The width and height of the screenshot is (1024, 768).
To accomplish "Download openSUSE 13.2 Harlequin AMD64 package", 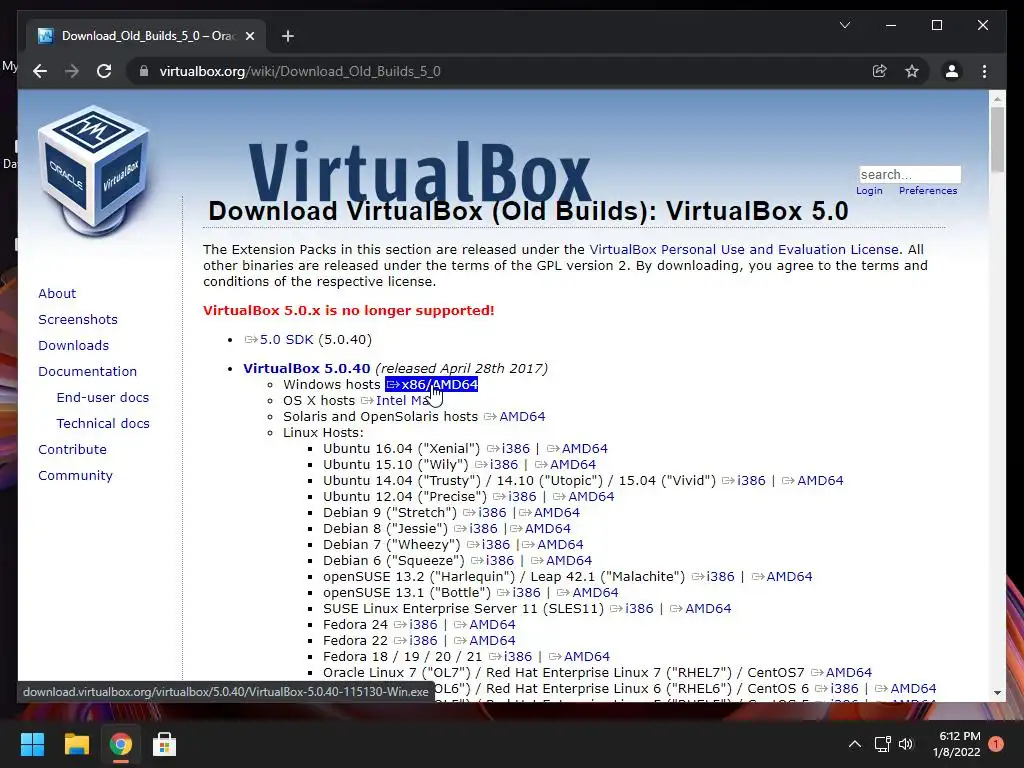I will click(x=782, y=577).
